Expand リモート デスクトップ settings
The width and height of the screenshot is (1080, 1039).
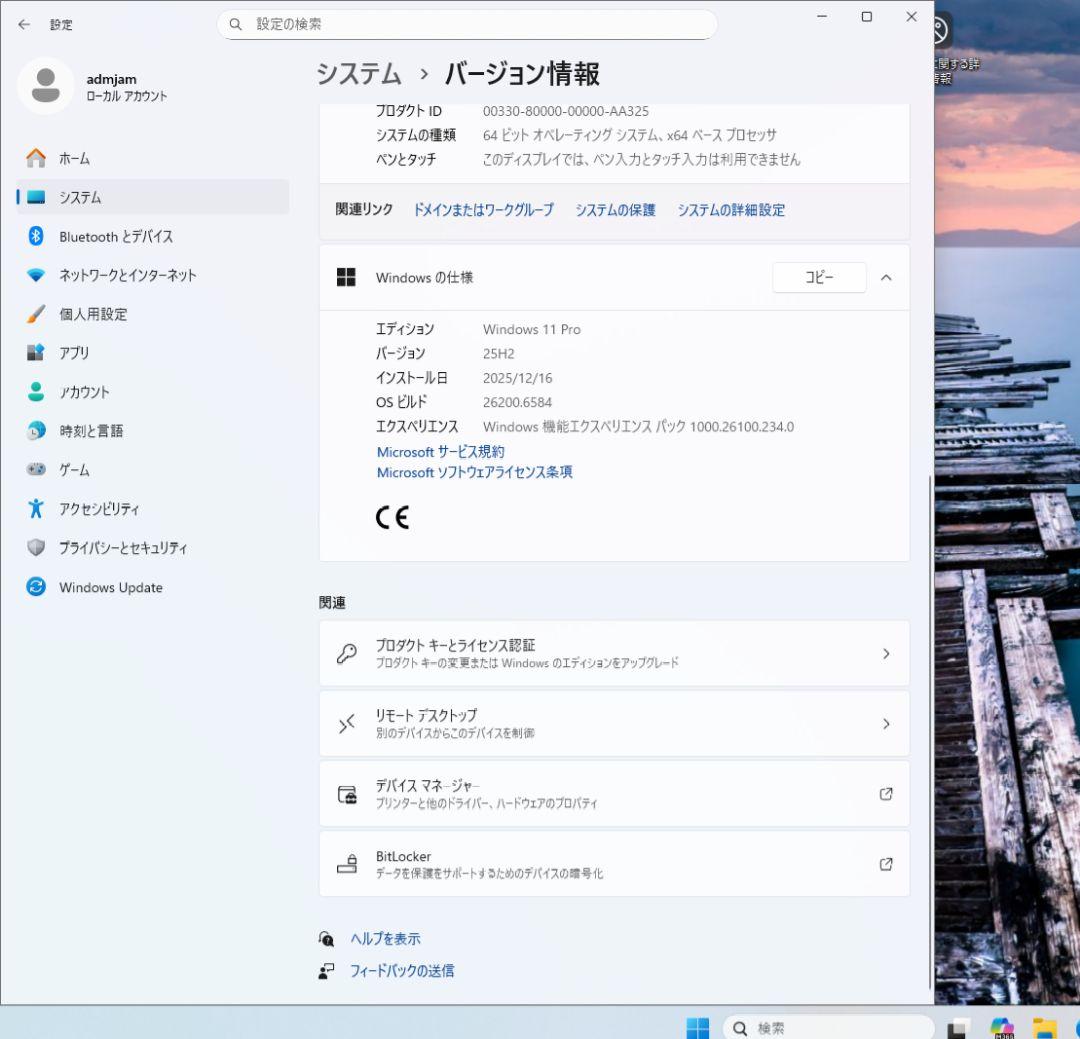pos(614,723)
